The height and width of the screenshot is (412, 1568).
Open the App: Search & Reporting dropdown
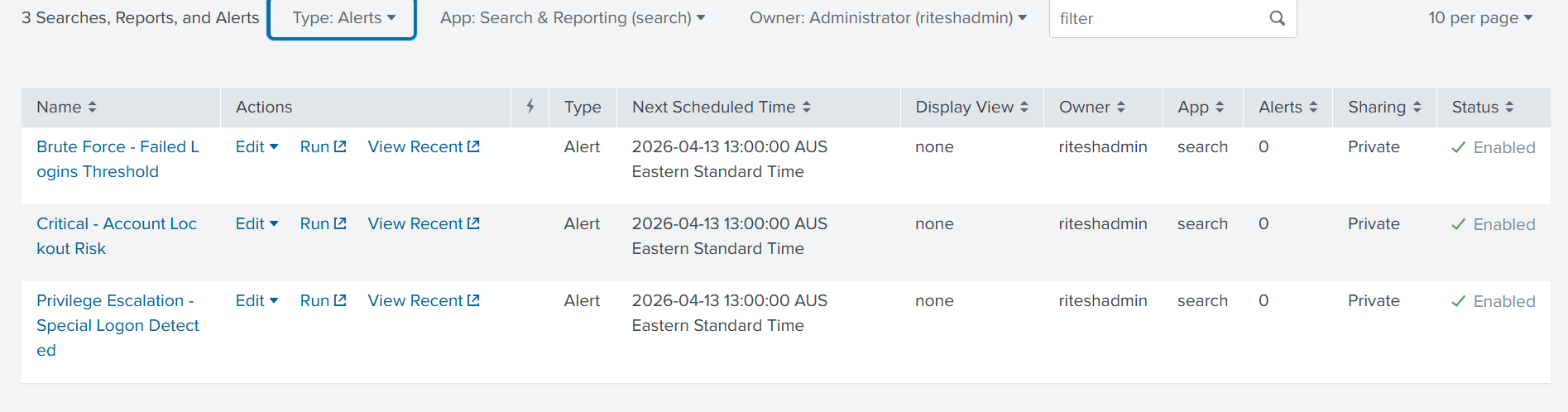pyautogui.click(x=572, y=18)
